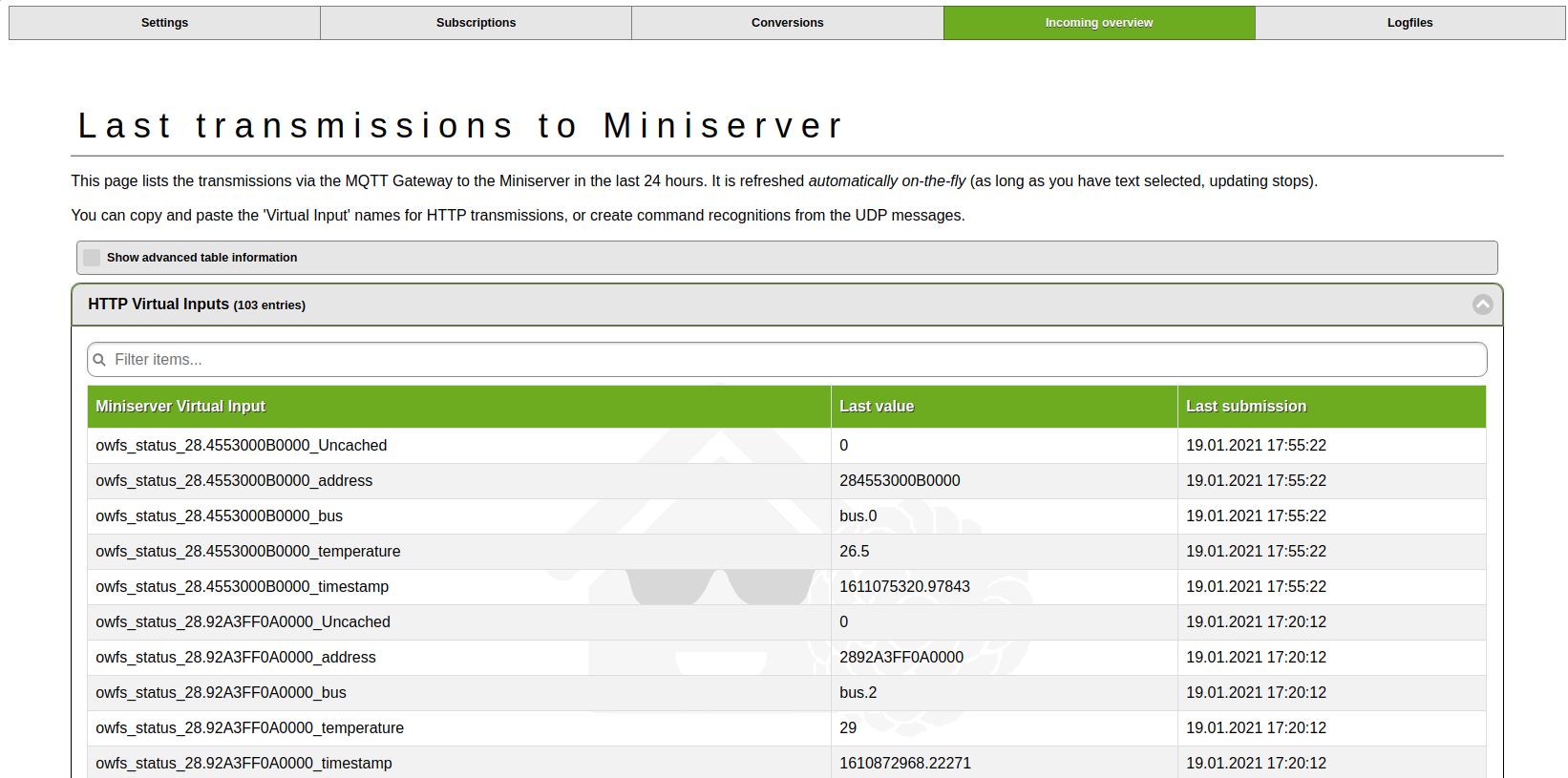Go to the Logfiles tab
Image resolution: width=1568 pixels, height=778 pixels.
pyautogui.click(x=1410, y=23)
